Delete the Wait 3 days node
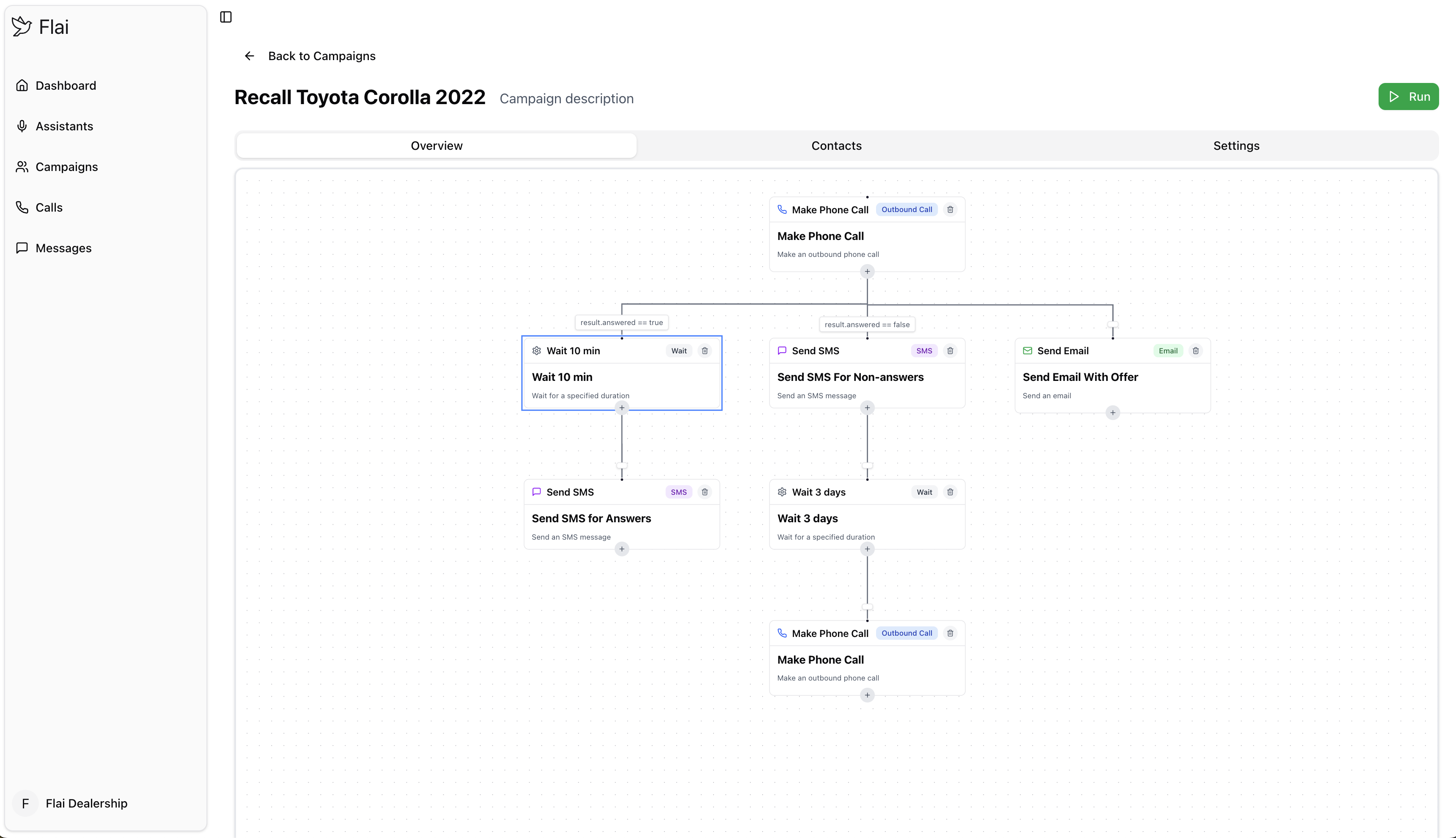Image resolution: width=1456 pixels, height=838 pixels. click(950, 492)
